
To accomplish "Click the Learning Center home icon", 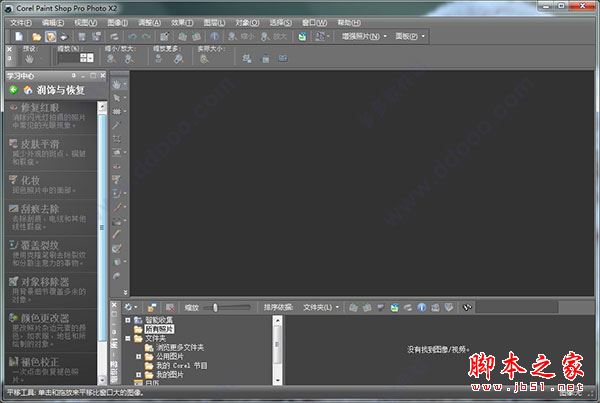I will coord(28,90).
